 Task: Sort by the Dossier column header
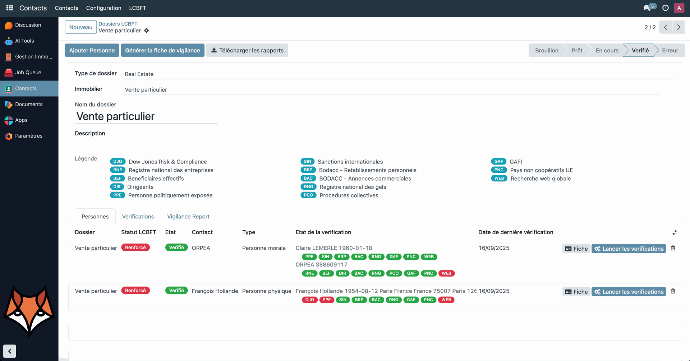point(85,232)
